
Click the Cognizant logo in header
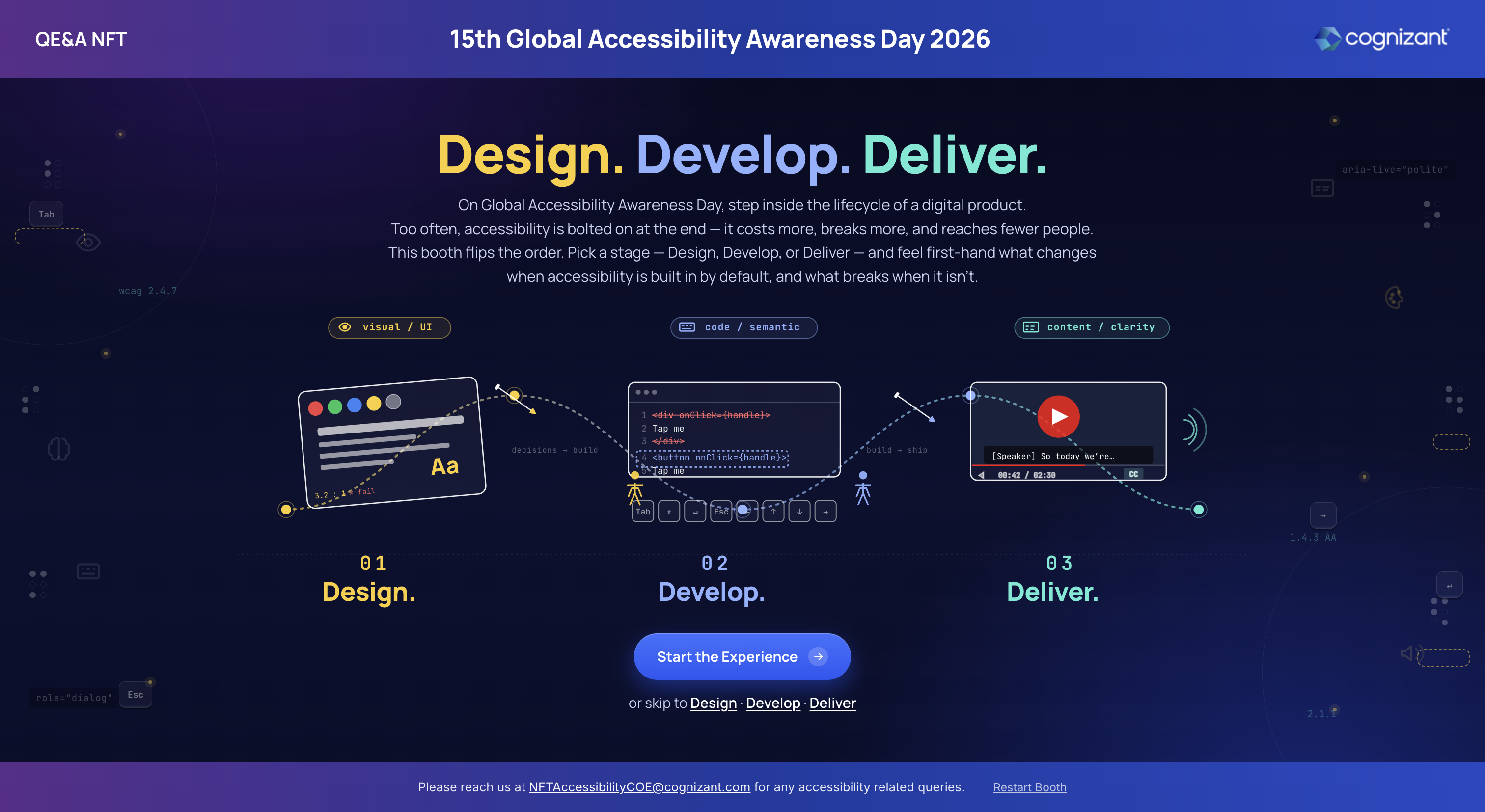1381,39
